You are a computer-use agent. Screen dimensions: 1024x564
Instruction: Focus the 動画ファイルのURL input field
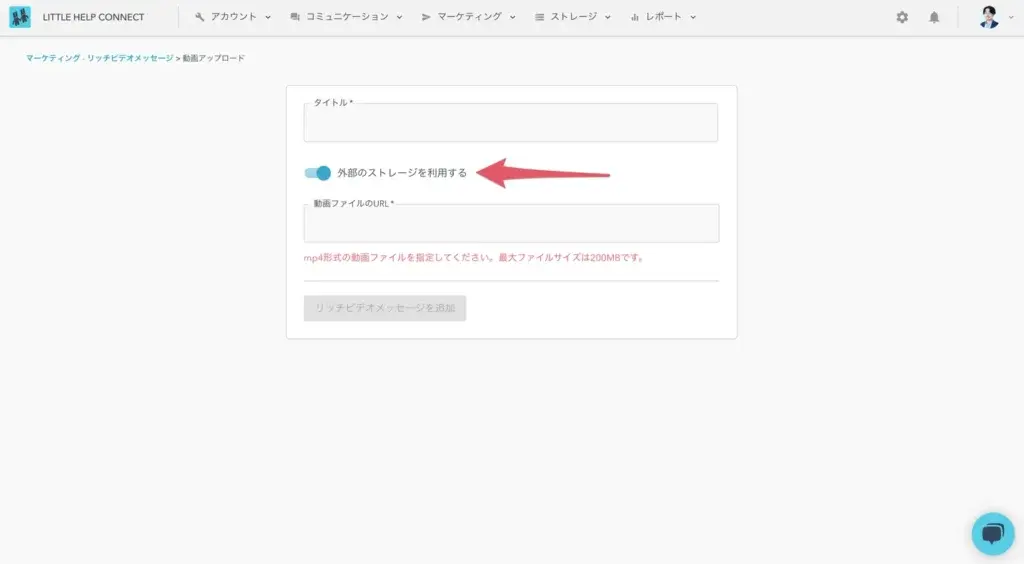click(x=511, y=225)
